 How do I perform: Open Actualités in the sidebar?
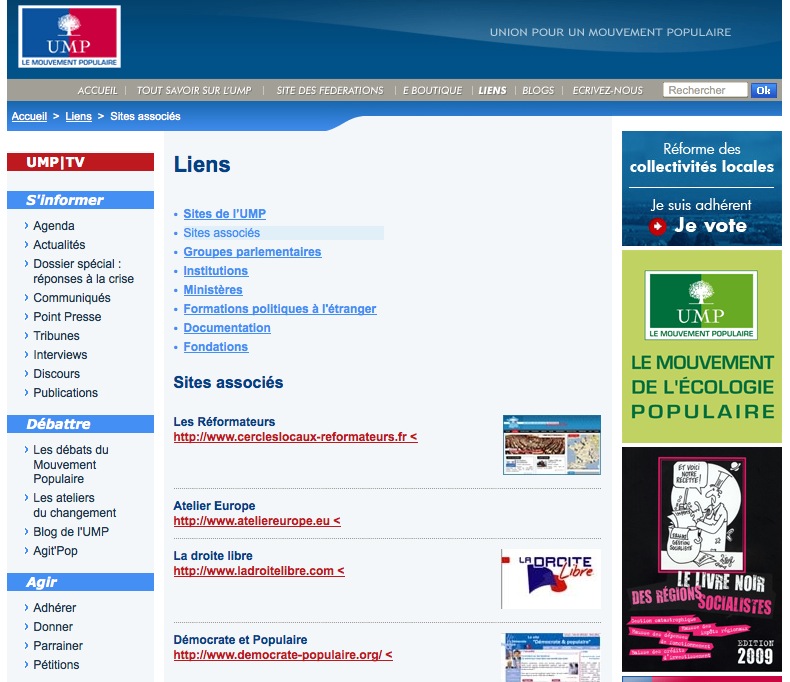pos(59,245)
